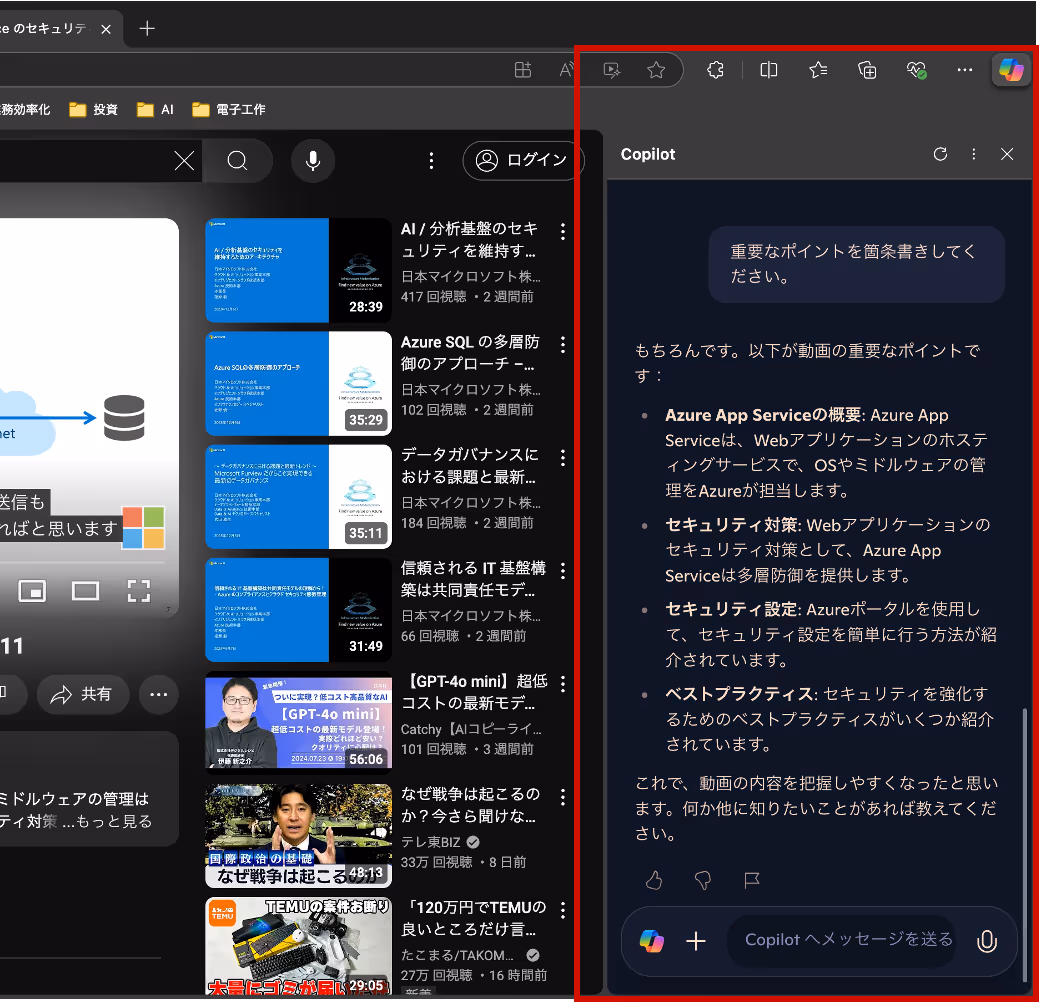Click the video enhance icon in address bar
The width and height of the screenshot is (1040, 1002).
click(x=612, y=70)
